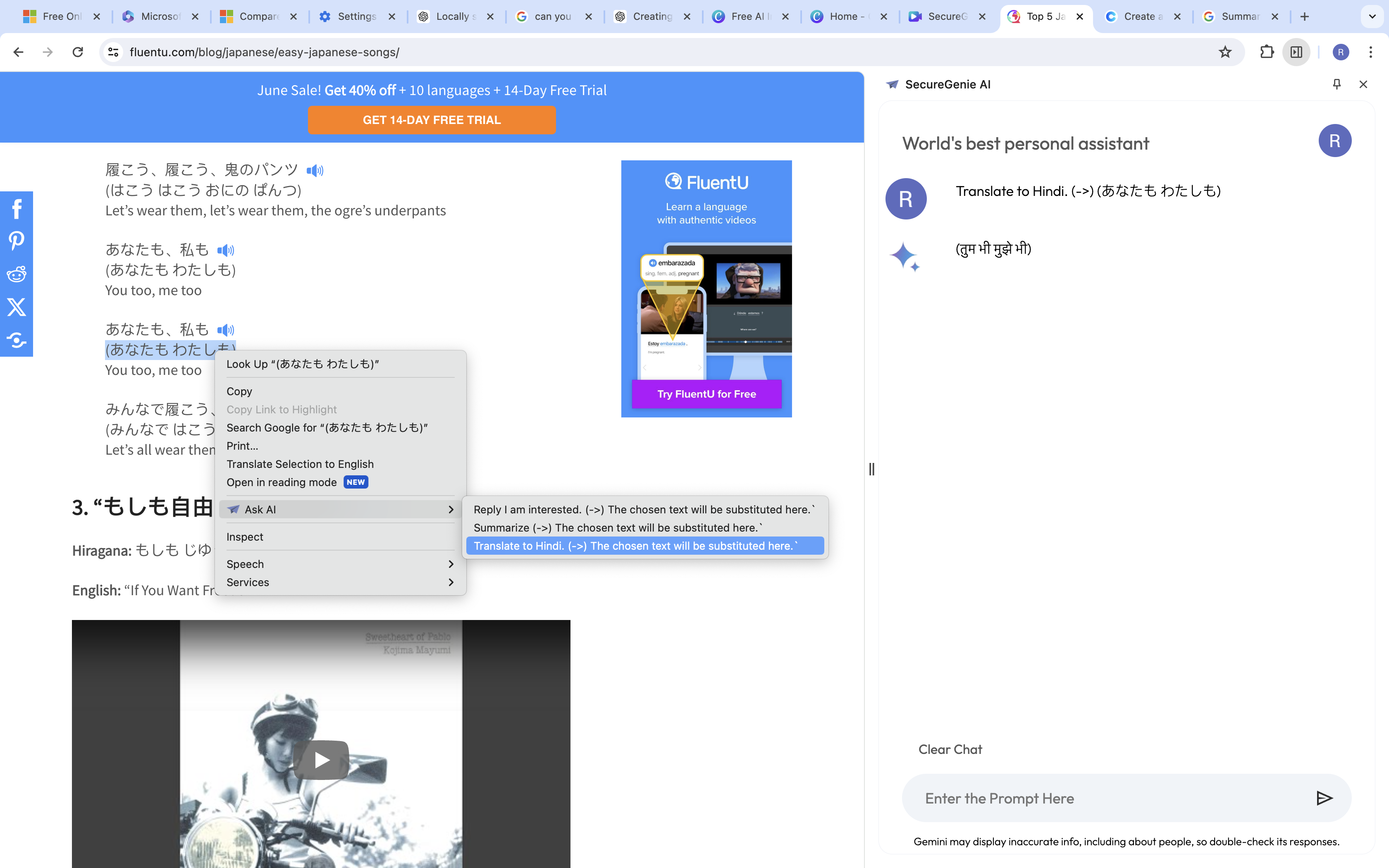This screenshot has width=1389, height=868.
Task: Click the X (Twitter) share icon
Action: (x=17, y=307)
